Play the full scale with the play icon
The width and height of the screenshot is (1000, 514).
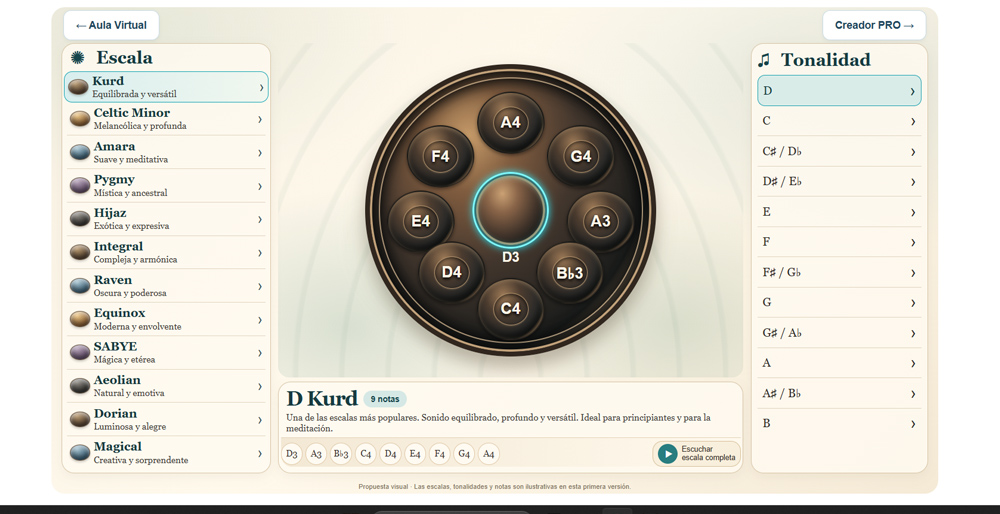click(x=668, y=453)
